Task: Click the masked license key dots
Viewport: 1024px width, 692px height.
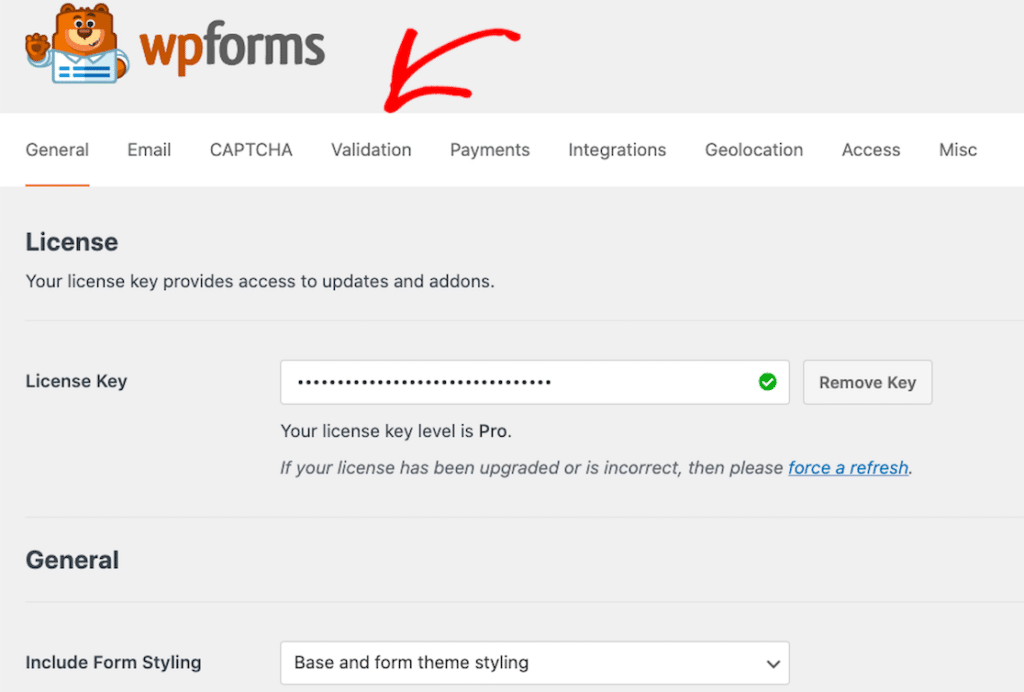Action: [420, 382]
